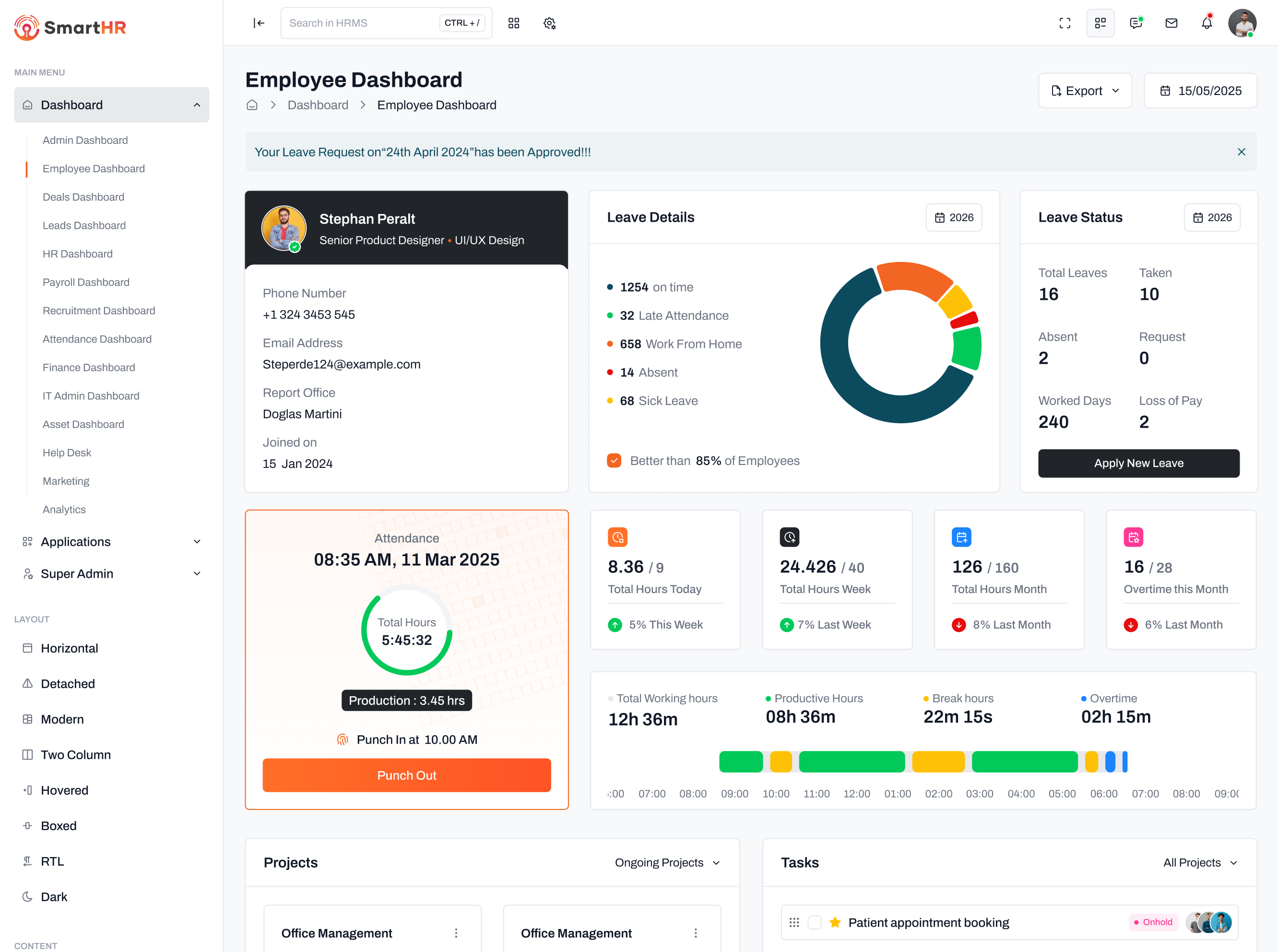The height and width of the screenshot is (952, 1278).
Task: Open the Ongoing Projects filter dropdown
Action: (x=667, y=862)
